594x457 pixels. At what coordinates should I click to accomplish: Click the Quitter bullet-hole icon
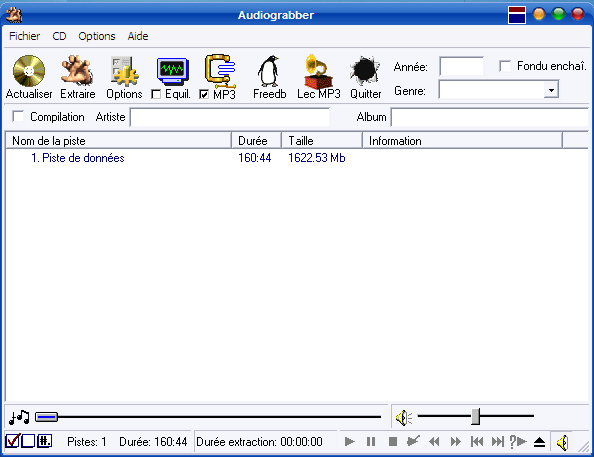pos(365,70)
